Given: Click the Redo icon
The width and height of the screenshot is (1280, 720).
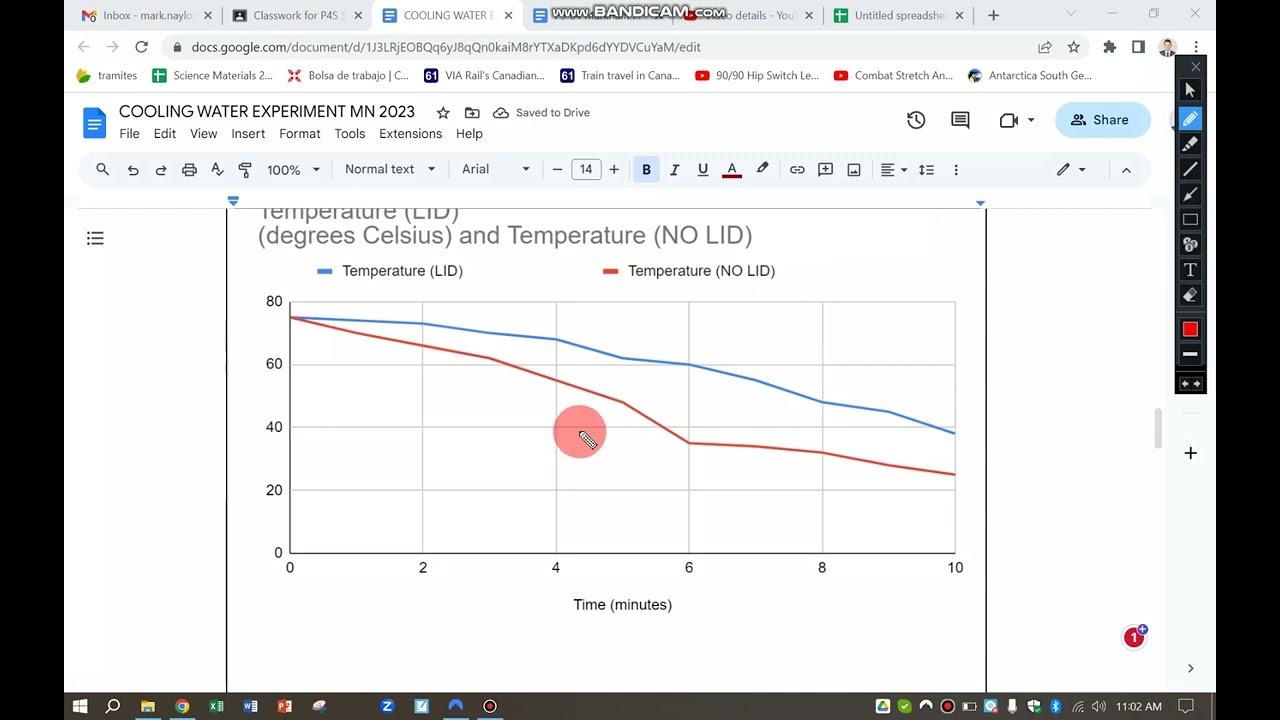Looking at the screenshot, I should (161, 170).
